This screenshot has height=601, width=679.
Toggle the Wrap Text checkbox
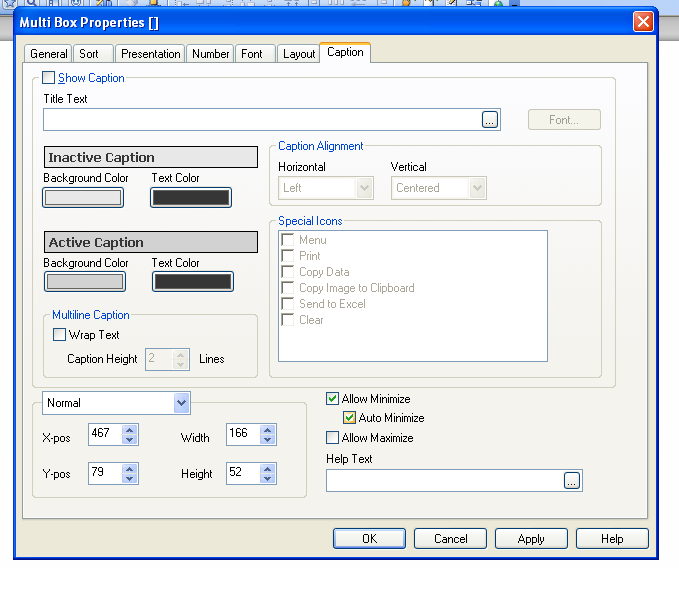pos(59,335)
